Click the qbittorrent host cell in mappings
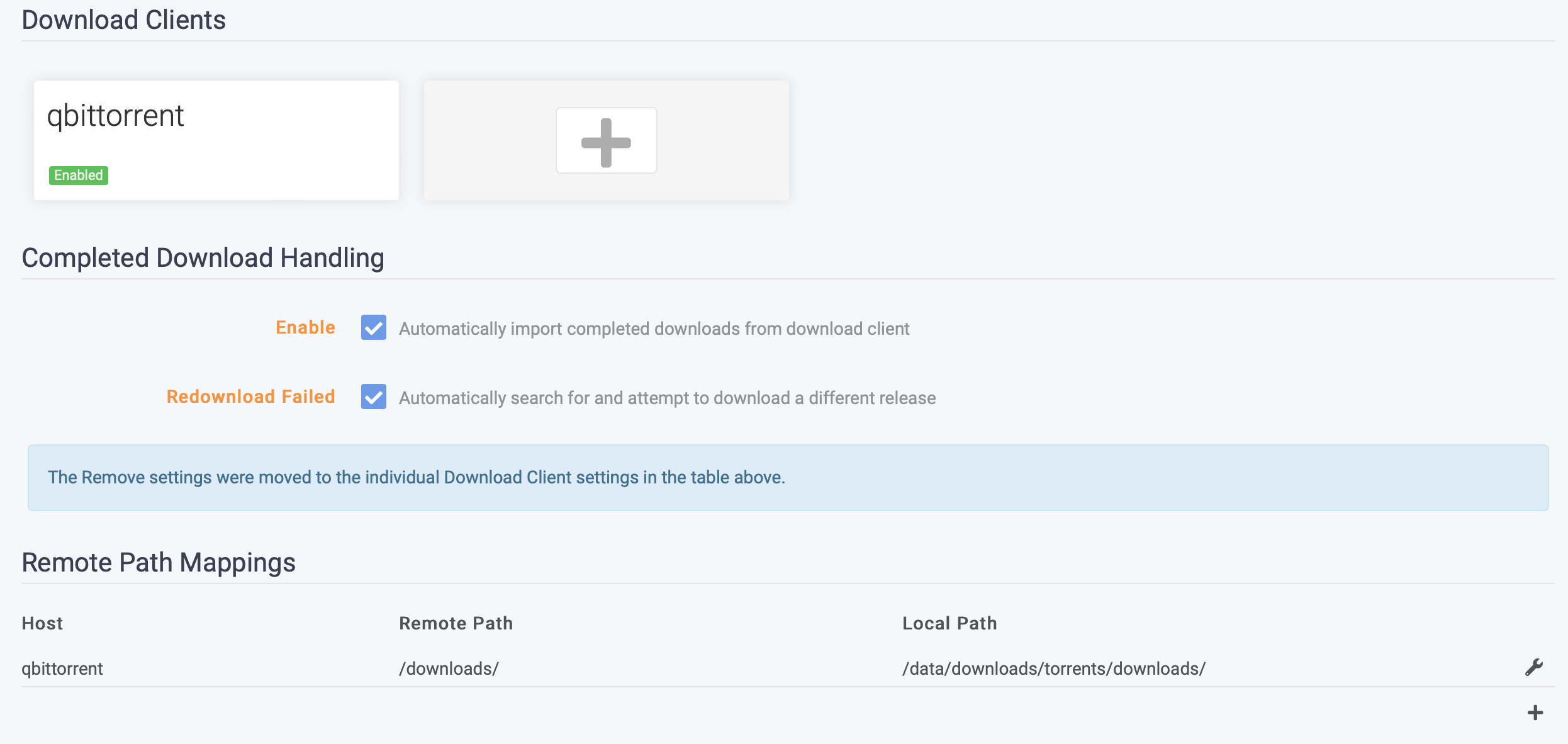 tap(62, 668)
